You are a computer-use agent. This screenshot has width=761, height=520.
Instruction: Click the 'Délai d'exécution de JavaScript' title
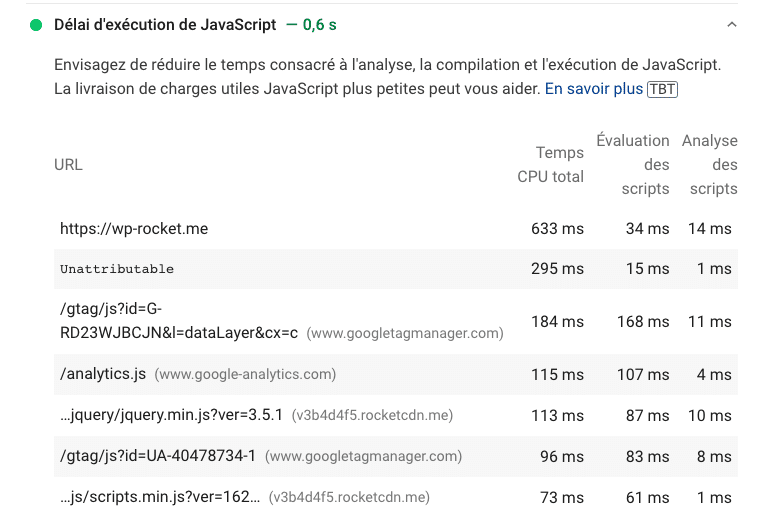point(165,25)
